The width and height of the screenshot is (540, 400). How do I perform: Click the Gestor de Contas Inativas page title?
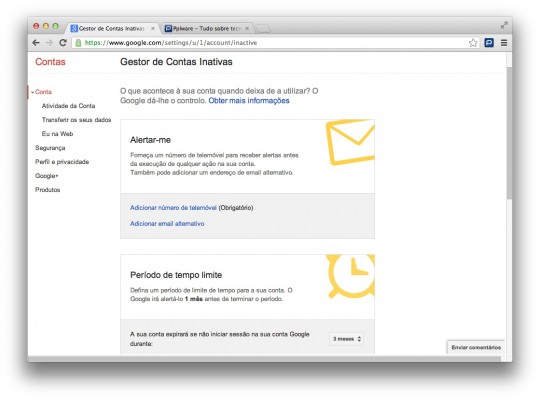point(176,62)
